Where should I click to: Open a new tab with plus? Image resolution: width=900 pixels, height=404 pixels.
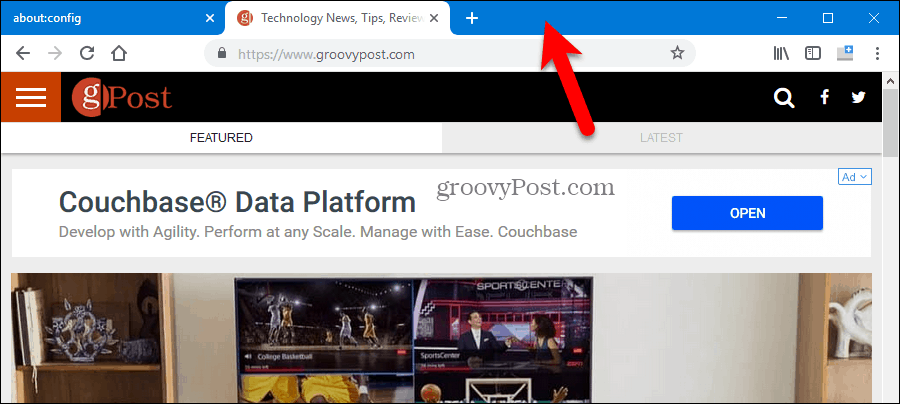coord(471,18)
